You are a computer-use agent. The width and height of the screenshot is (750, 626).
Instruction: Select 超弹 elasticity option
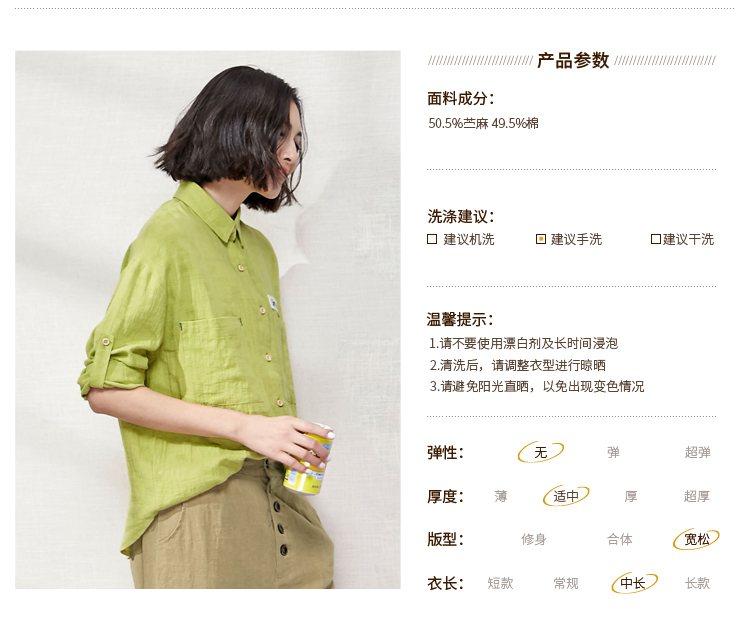point(697,452)
